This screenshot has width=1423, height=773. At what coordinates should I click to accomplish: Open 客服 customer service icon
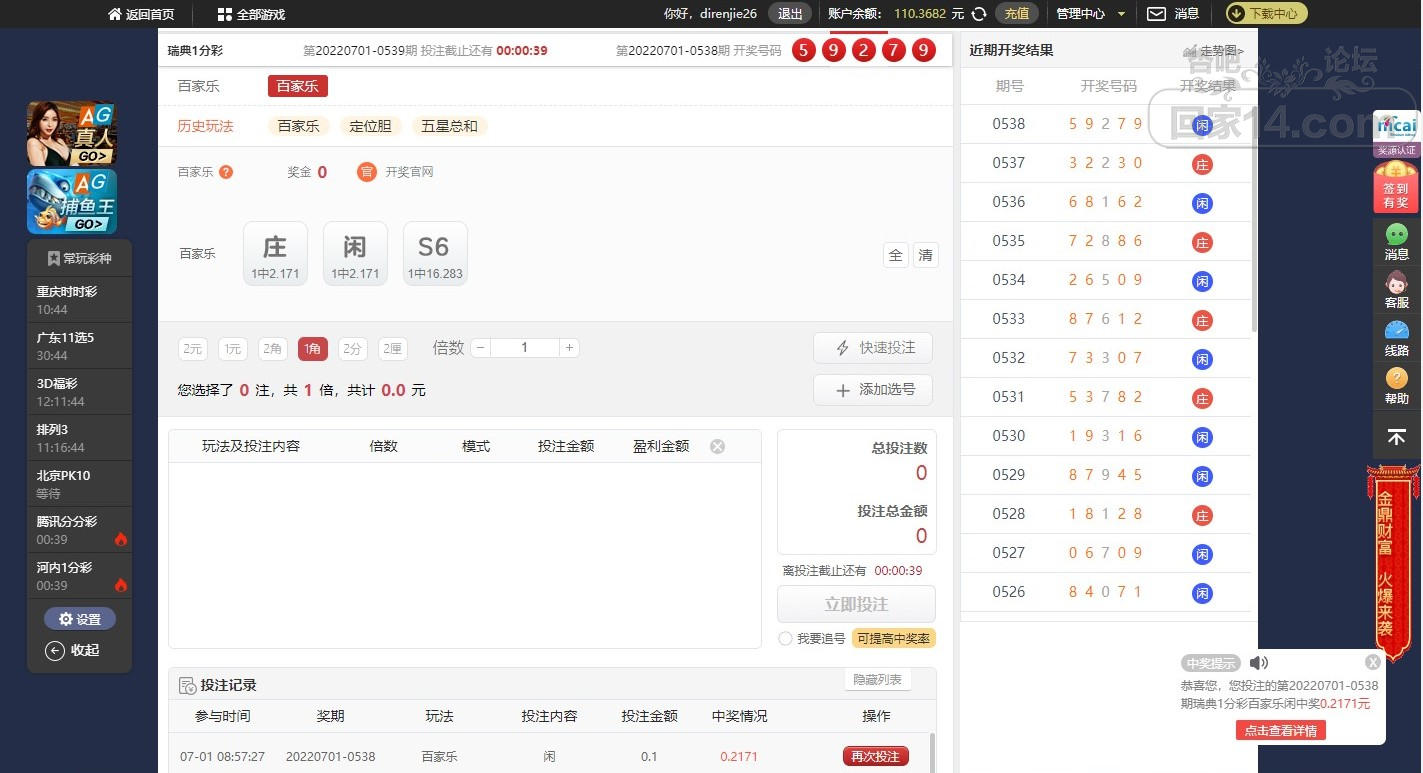(x=1396, y=288)
